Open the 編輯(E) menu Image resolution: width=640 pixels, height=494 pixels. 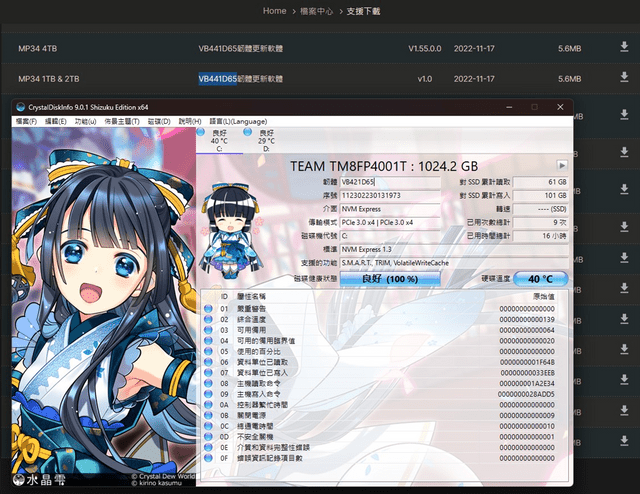[56, 121]
